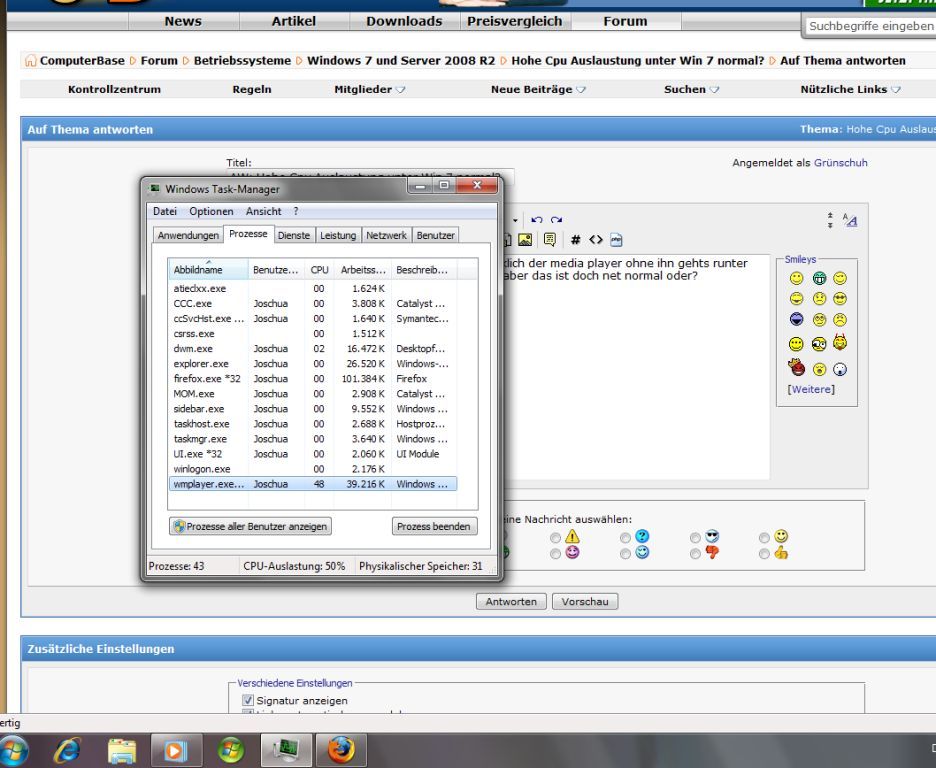Insert the white shocked smiley
Viewport: 936px width, 768px height.
(840, 369)
